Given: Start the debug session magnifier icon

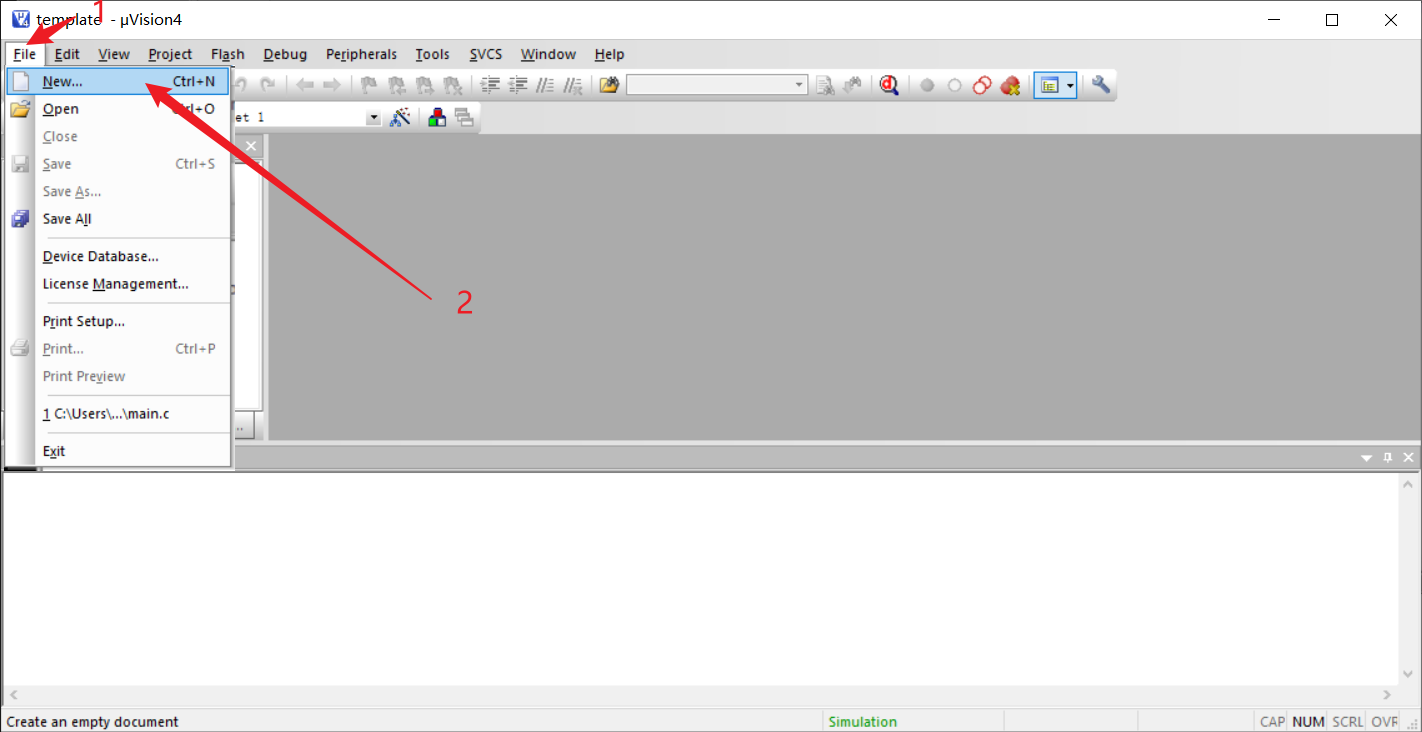Looking at the screenshot, I should point(889,85).
